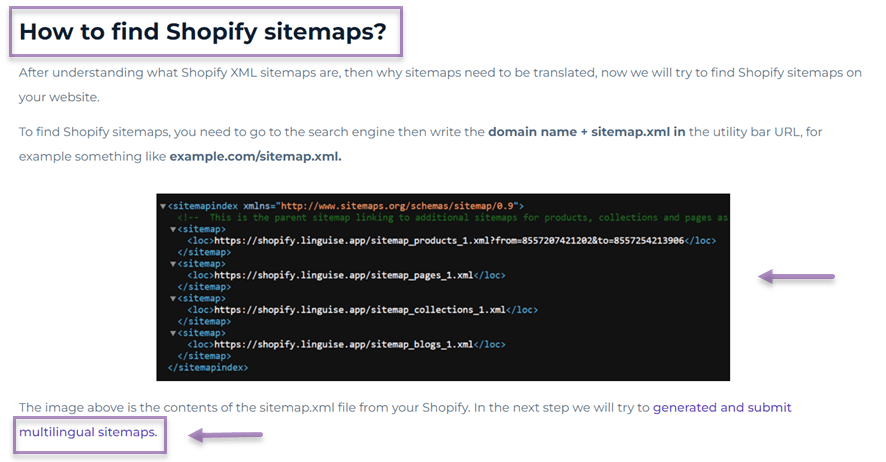The width and height of the screenshot is (886, 462).
Task: Click the closing </sitemapindex> tag line
Action: tap(208, 367)
